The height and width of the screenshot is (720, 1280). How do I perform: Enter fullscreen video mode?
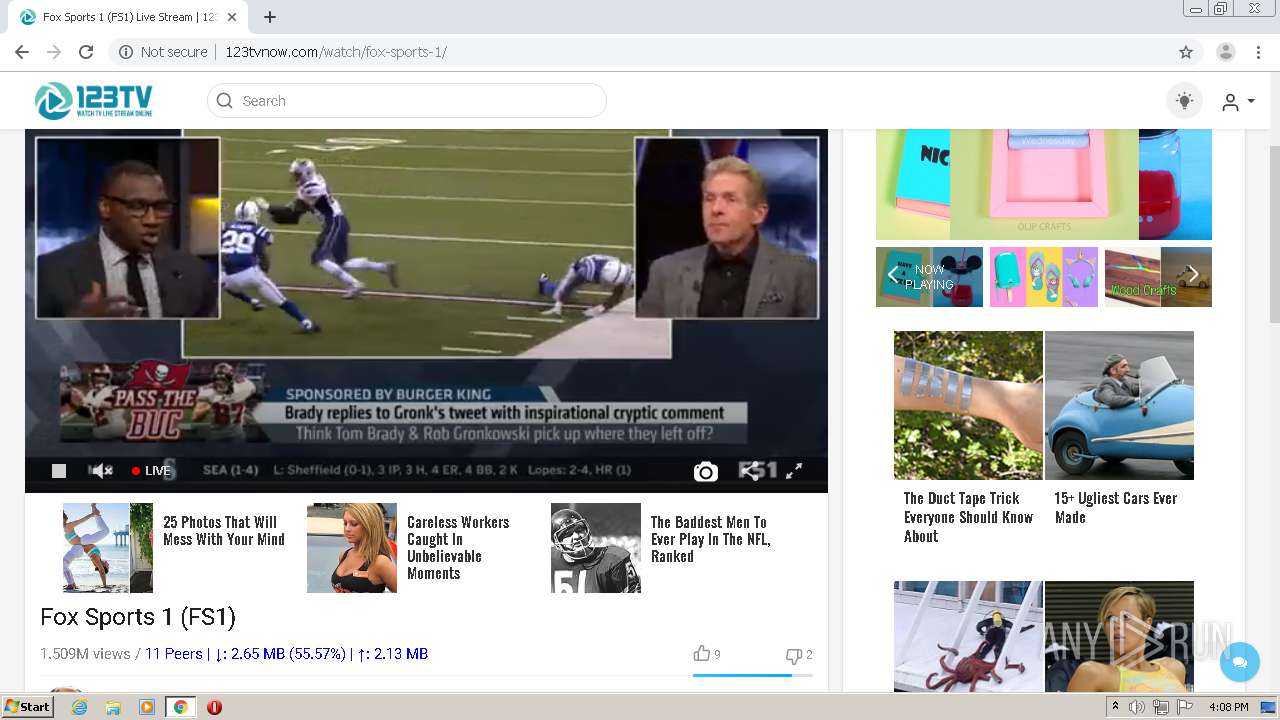point(794,470)
